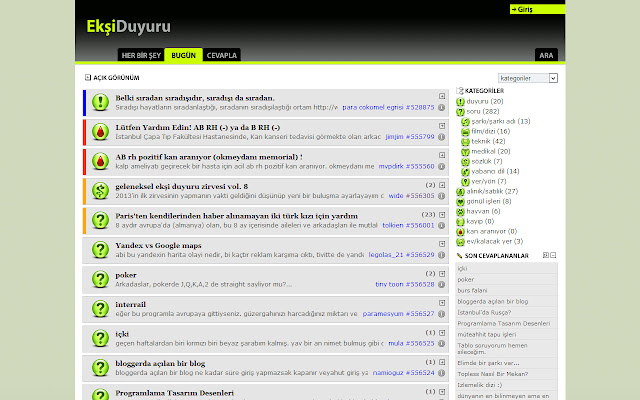The height and width of the screenshot is (400, 640).
Task: Open 'burs falanı' in recent replies
Action: (x=472, y=291)
